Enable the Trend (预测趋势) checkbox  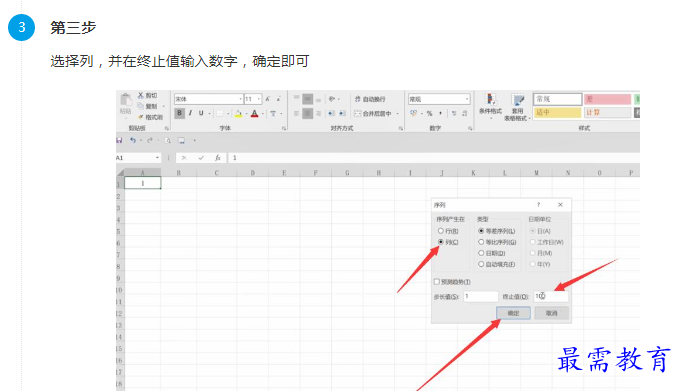tap(437, 282)
